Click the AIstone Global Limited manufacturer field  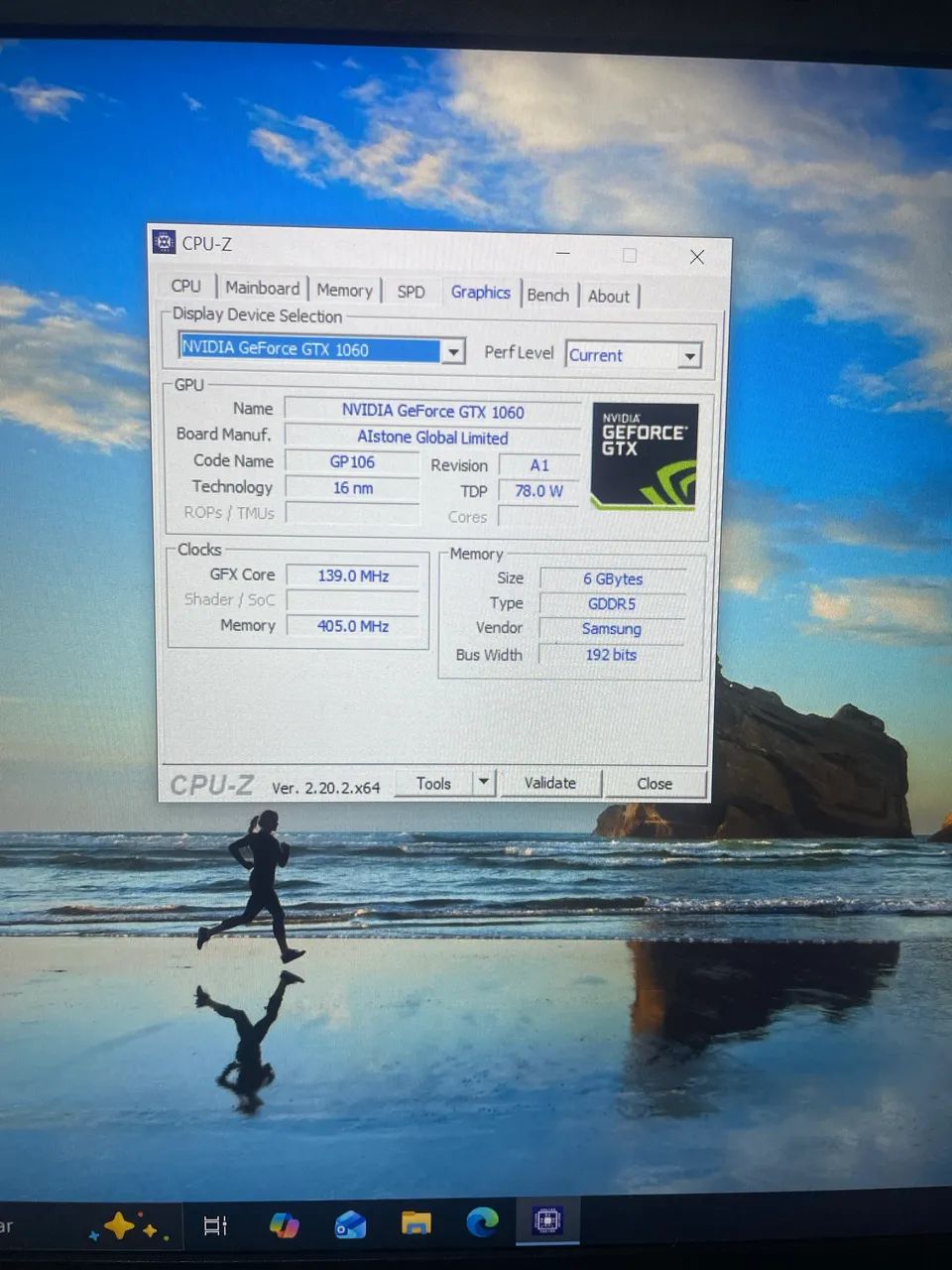click(x=432, y=437)
